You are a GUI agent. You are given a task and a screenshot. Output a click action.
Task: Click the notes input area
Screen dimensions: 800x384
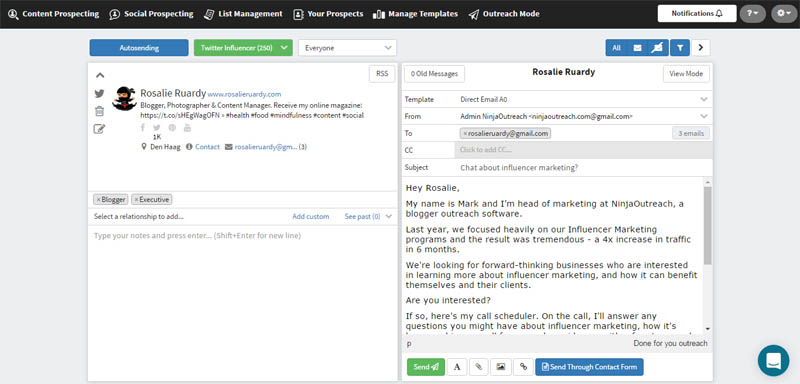243,302
